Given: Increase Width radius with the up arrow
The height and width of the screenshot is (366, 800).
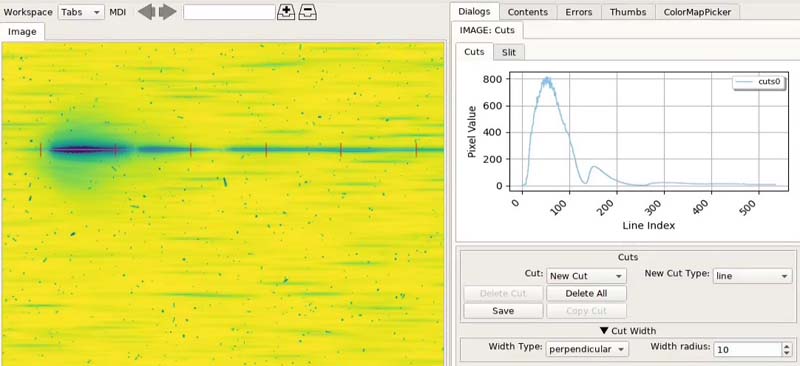Looking at the screenshot, I should tap(786, 346).
